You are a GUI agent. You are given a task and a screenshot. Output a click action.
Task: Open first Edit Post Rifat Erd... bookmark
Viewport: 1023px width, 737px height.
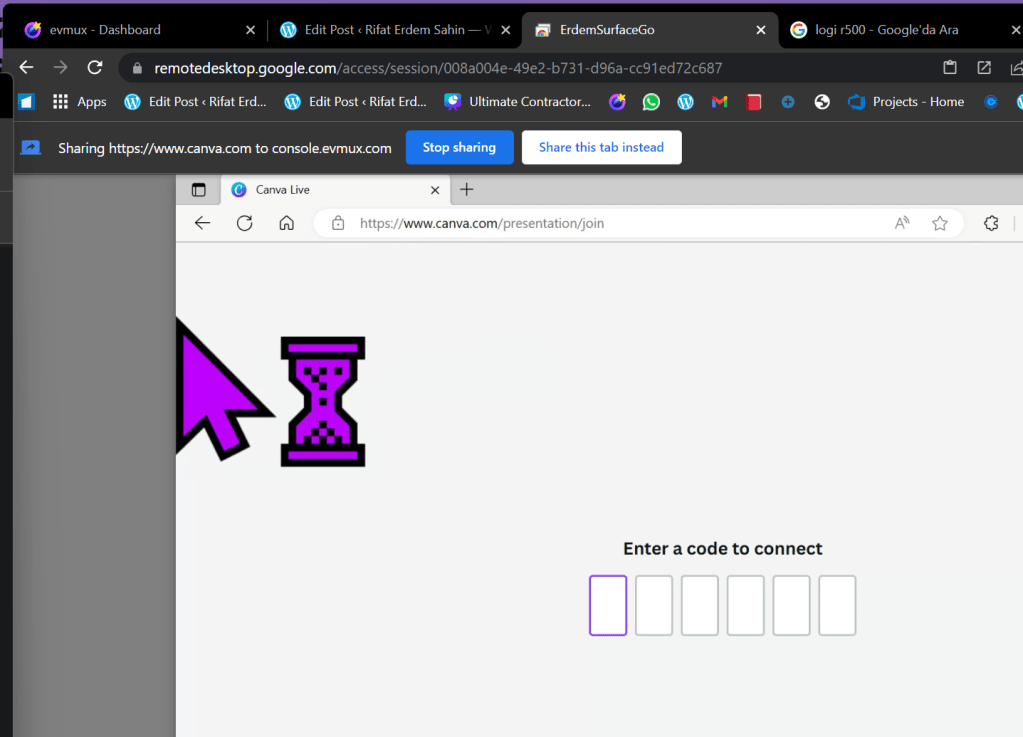(x=195, y=102)
